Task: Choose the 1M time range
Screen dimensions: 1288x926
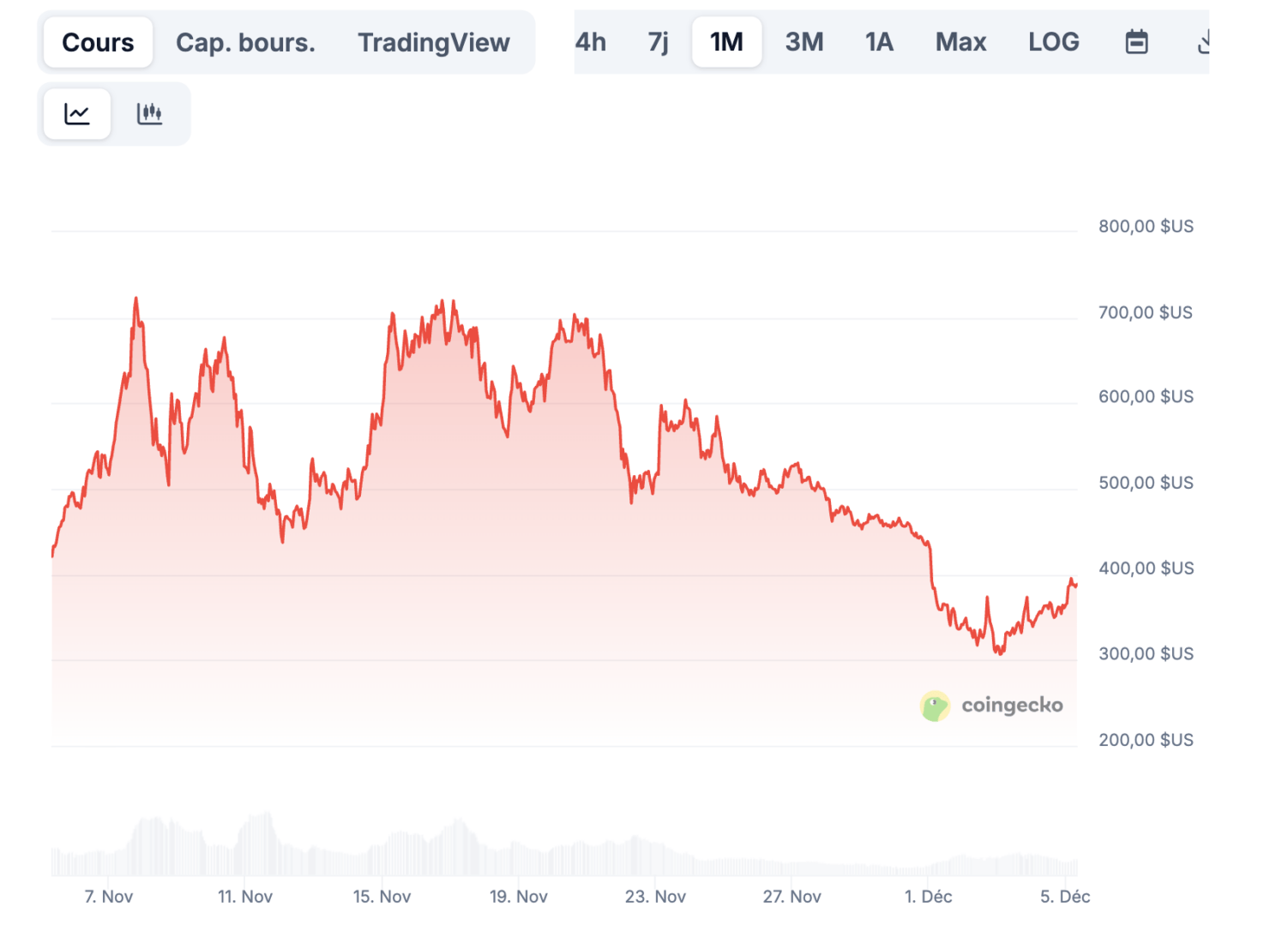Action: click(726, 42)
